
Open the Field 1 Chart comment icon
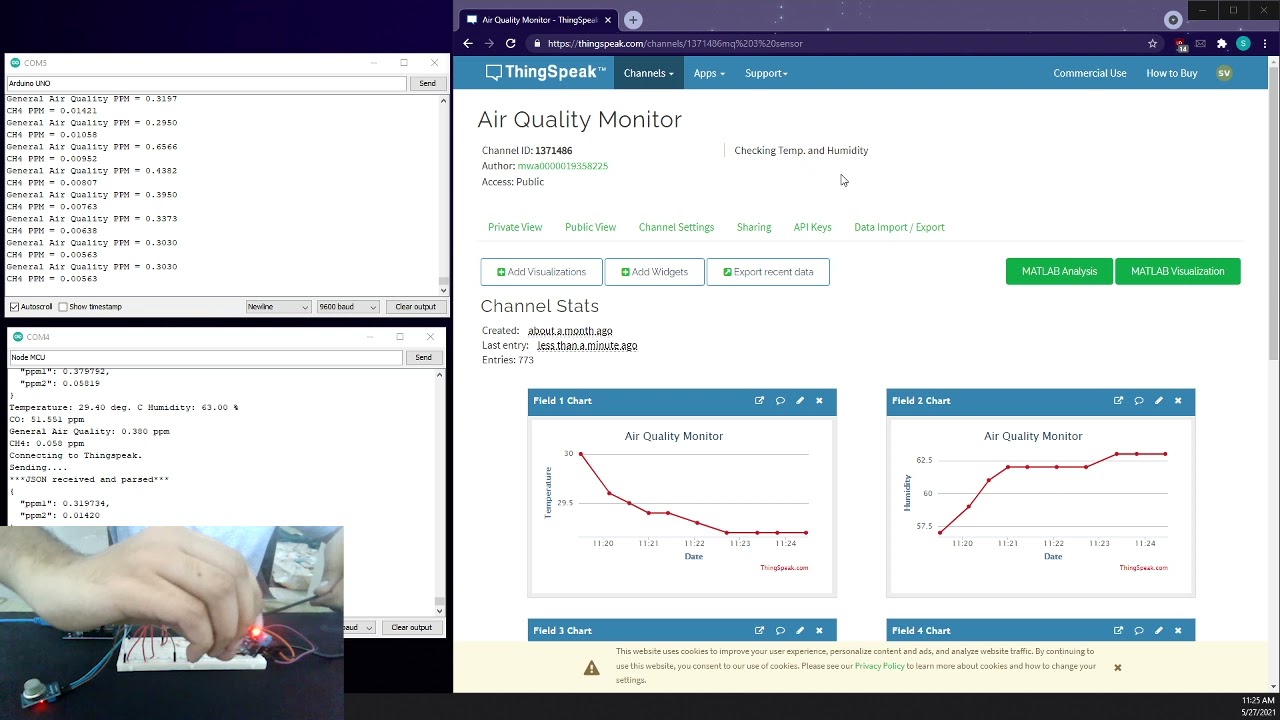(x=780, y=401)
